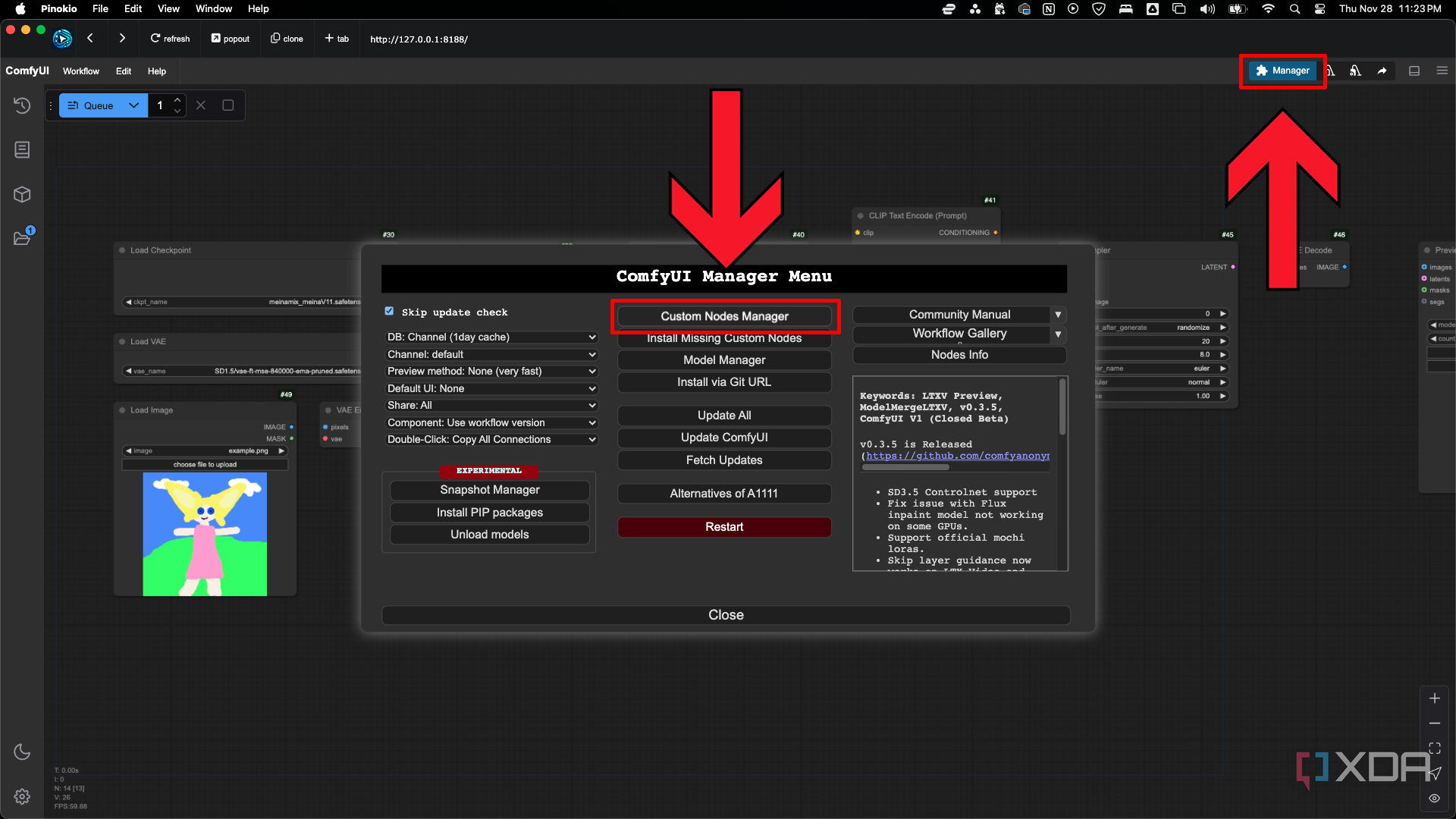1456x819 pixels.
Task: Click Install Missing Custom Nodes
Action: tap(724, 338)
